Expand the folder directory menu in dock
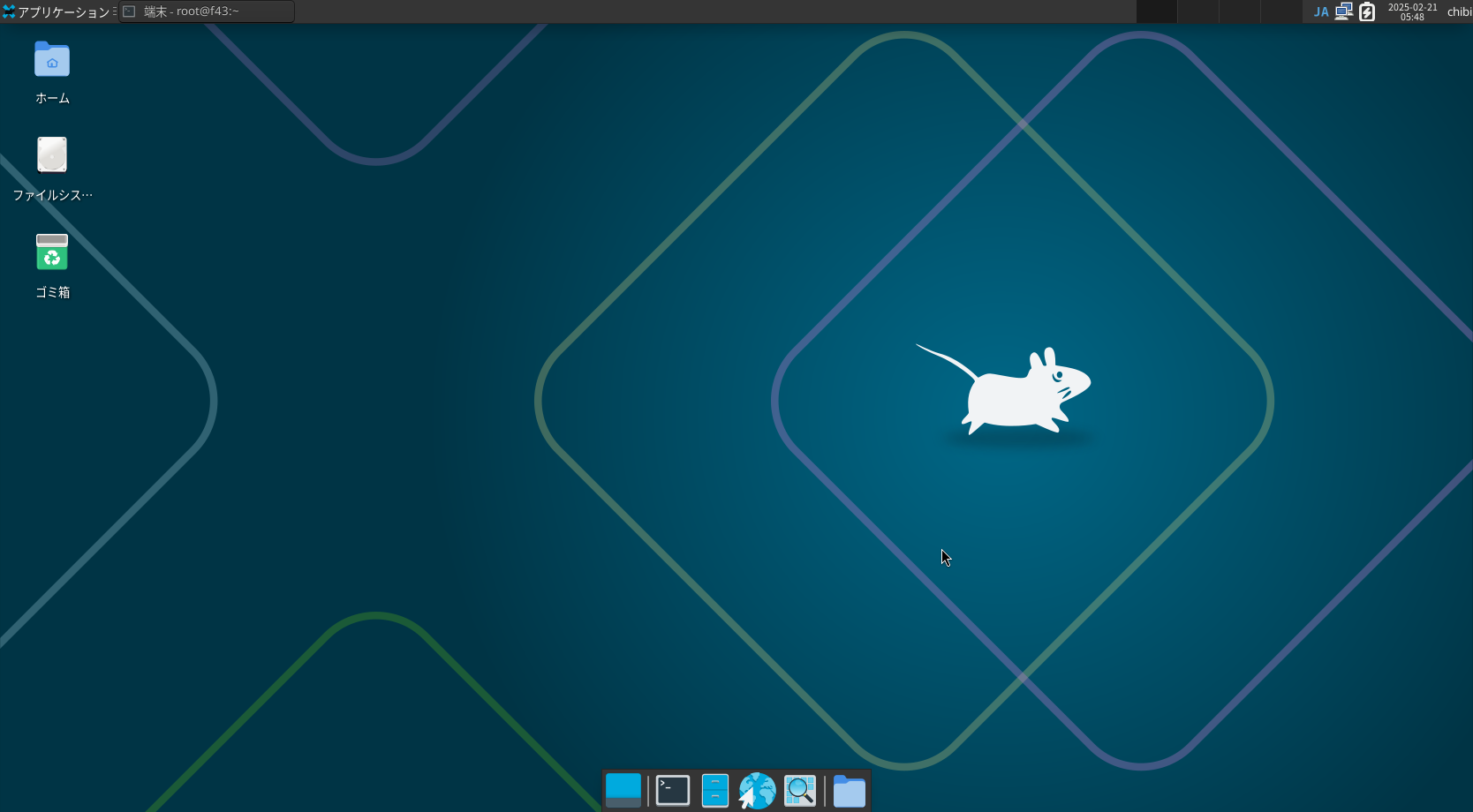This screenshot has width=1473, height=812. (x=849, y=791)
